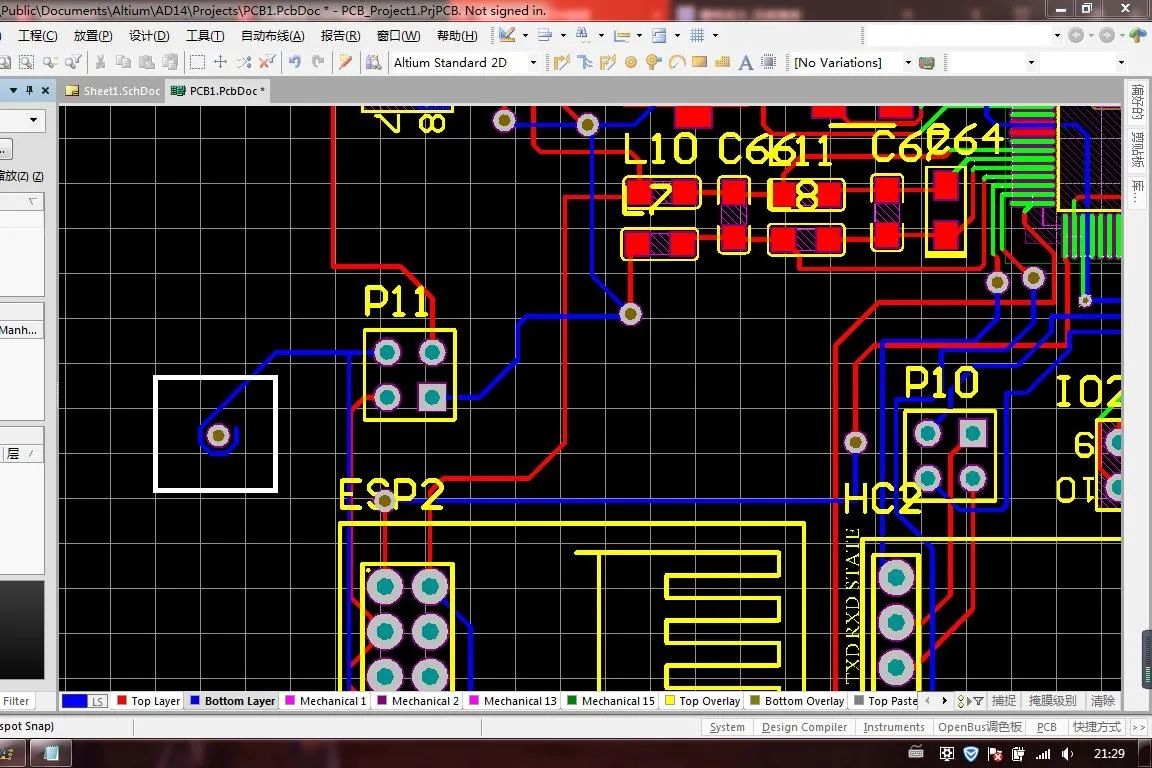Click the find selection binoculars icon

click(x=583, y=35)
